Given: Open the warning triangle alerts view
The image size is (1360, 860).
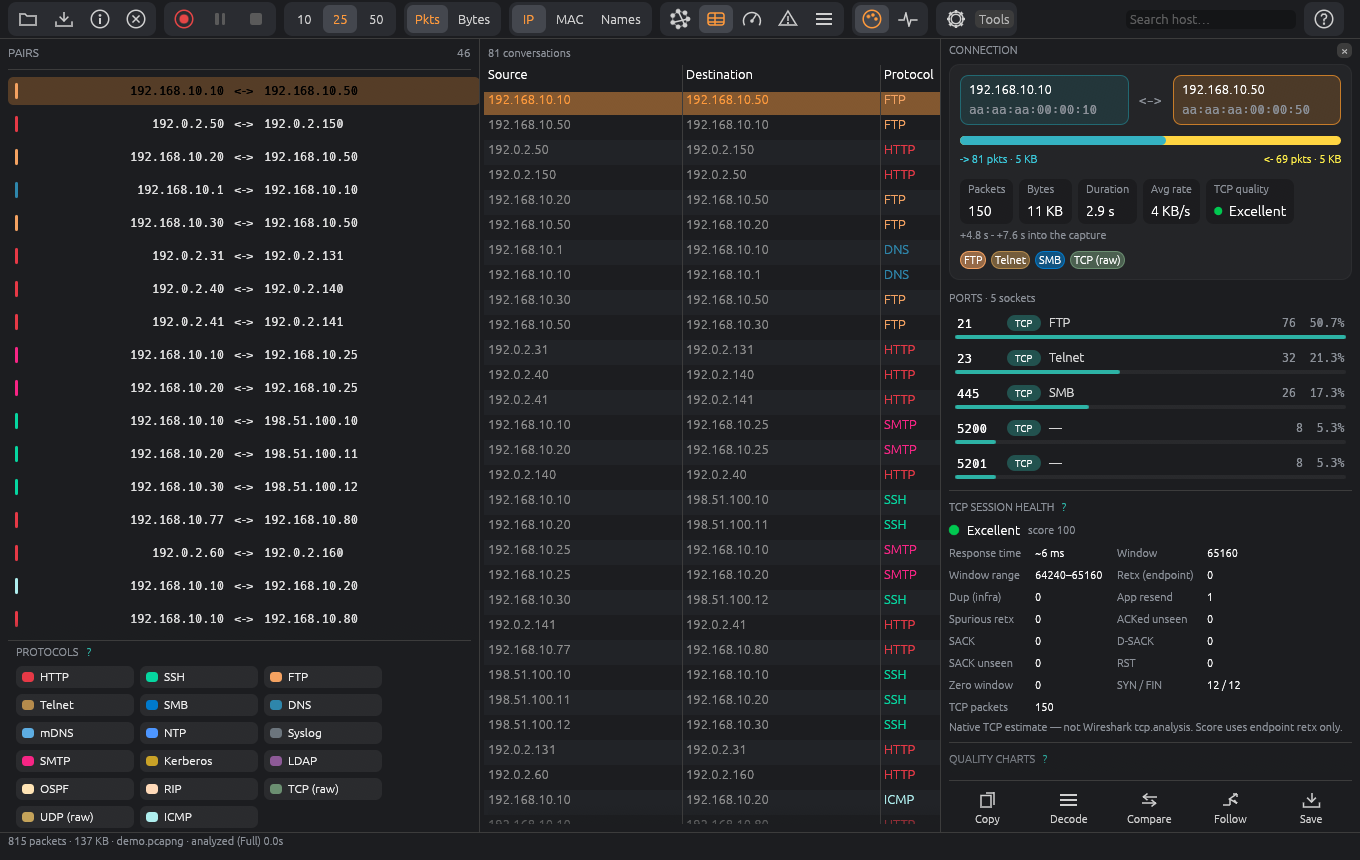Looking at the screenshot, I should pos(788,19).
